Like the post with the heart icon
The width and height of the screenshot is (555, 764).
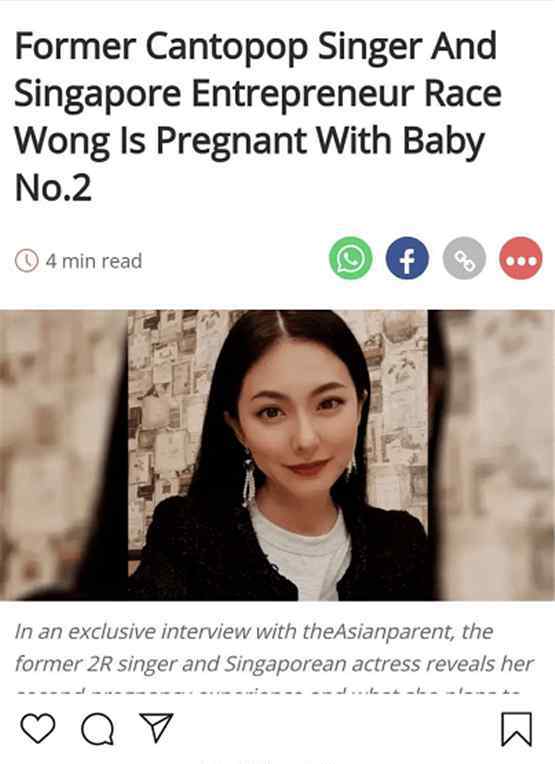[x=38, y=728]
